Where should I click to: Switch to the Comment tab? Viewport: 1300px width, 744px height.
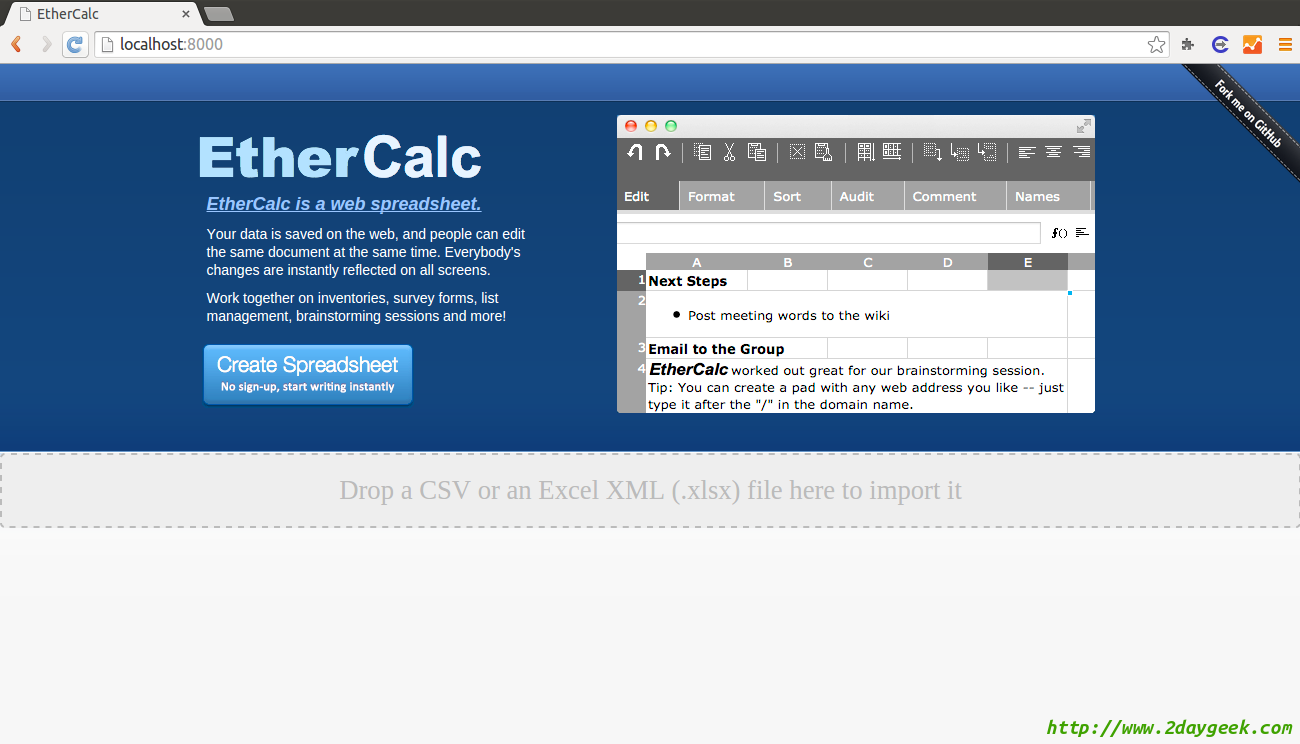[x=955, y=196]
